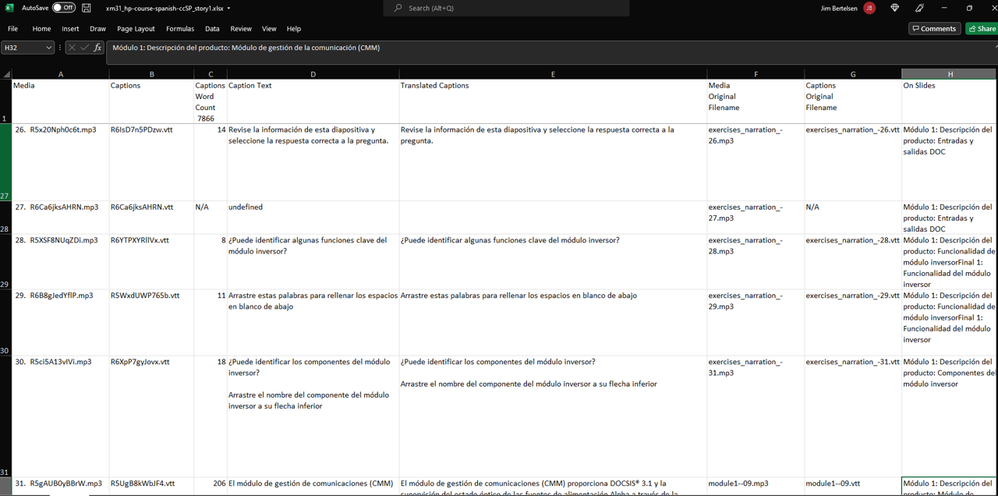Screen dimensions: 998x496
Task: Click cell '31. R5gAUB0yBBrW.mp3'
Action: (60, 486)
